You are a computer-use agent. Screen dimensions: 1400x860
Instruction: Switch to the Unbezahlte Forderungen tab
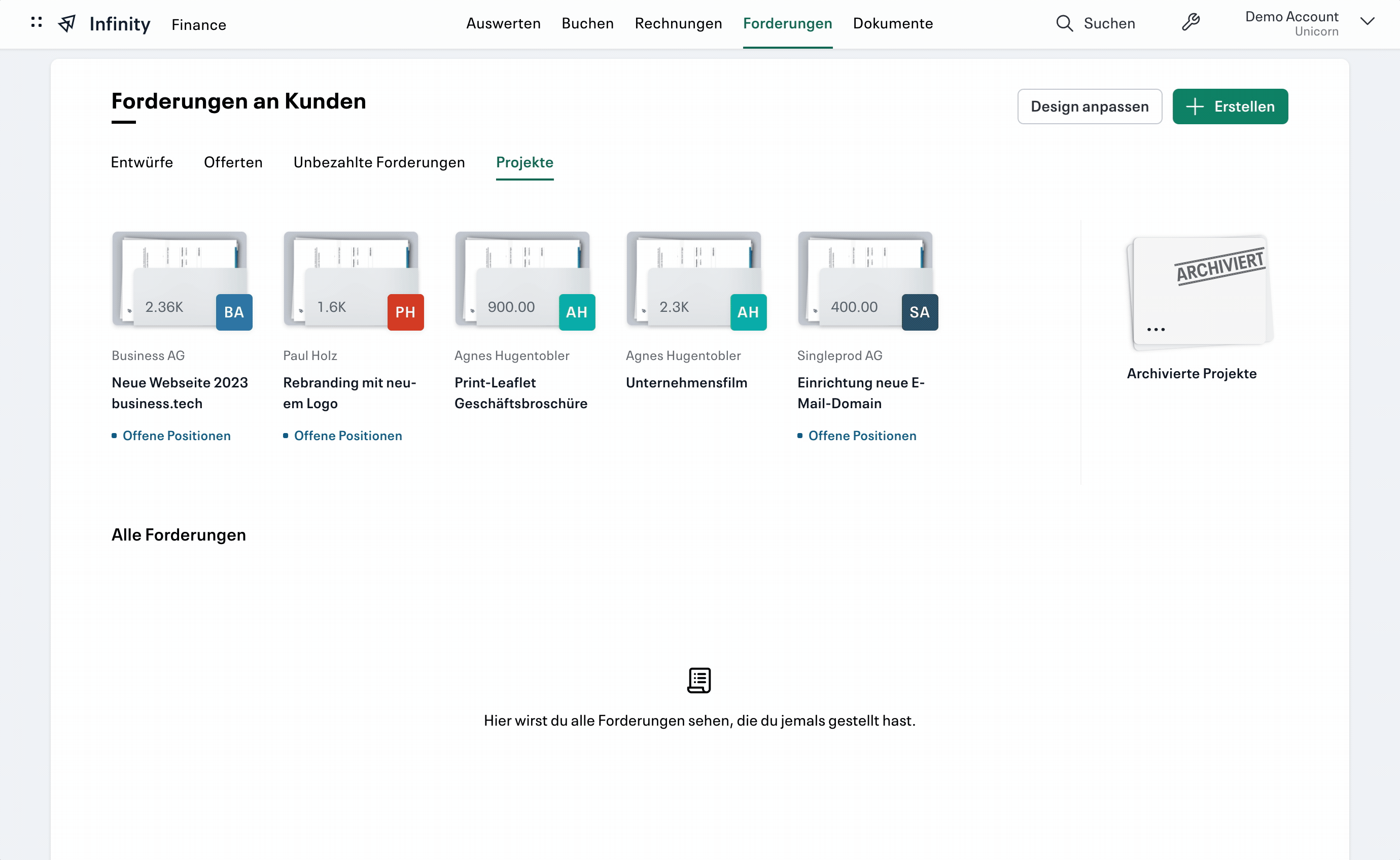click(x=379, y=163)
